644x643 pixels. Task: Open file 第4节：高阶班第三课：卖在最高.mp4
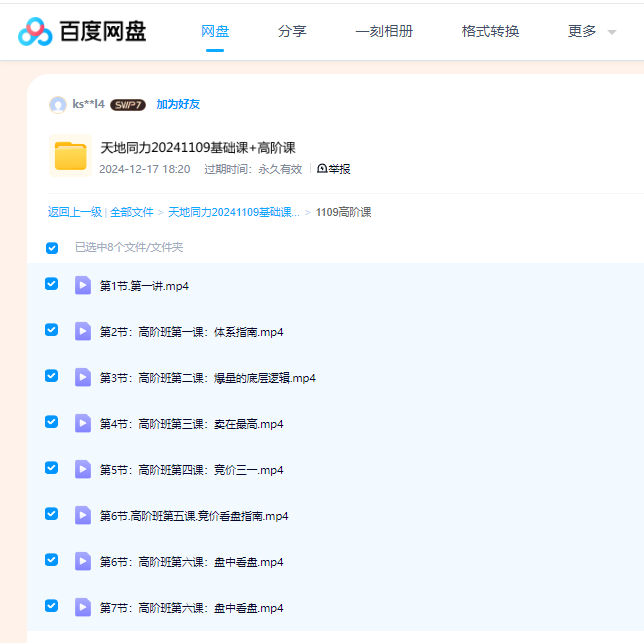click(x=191, y=424)
